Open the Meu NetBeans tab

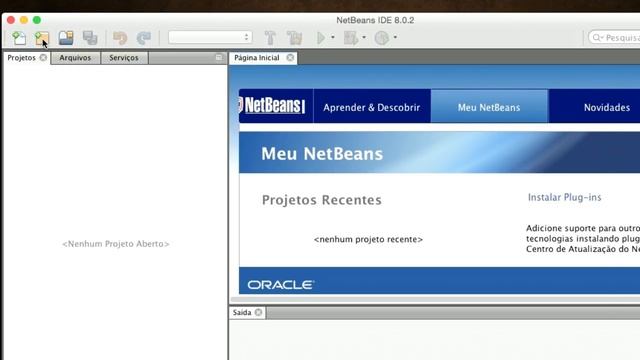tap(489, 107)
